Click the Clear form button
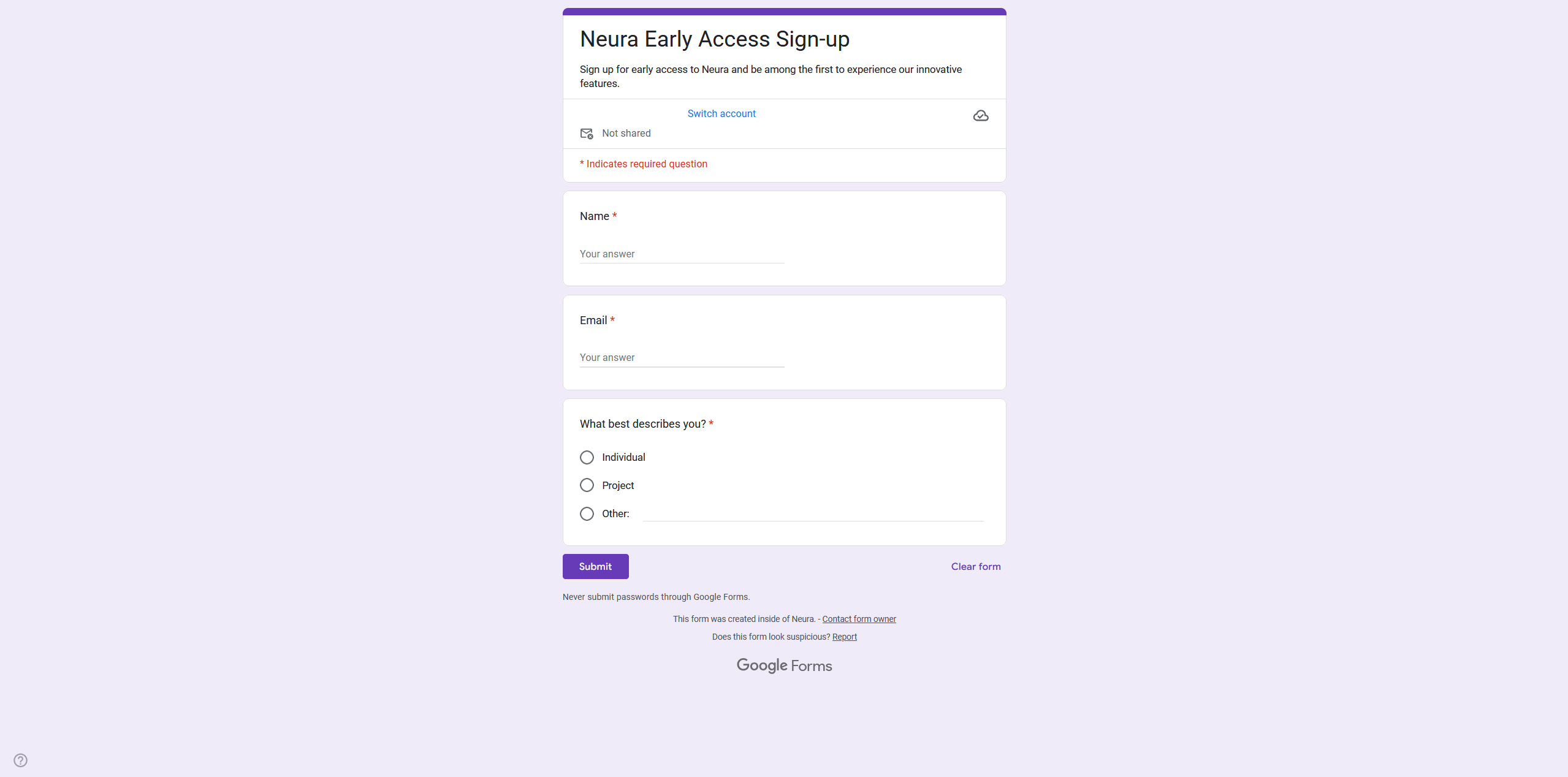Image resolution: width=1568 pixels, height=777 pixels. pos(975,567)
